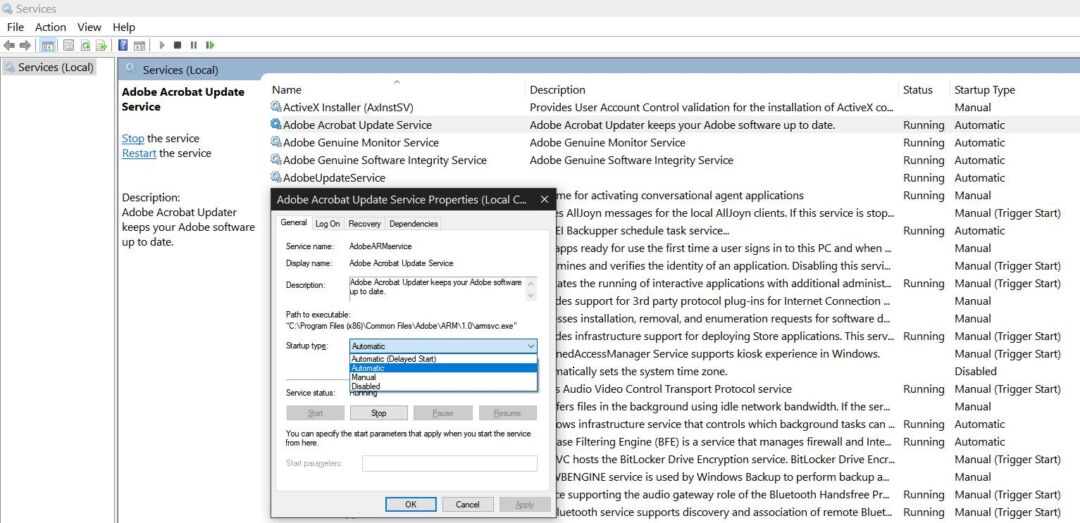Select the General tab in Properties dialog
The height and width of the screenshot is (523, 1080).
[293, 223]
